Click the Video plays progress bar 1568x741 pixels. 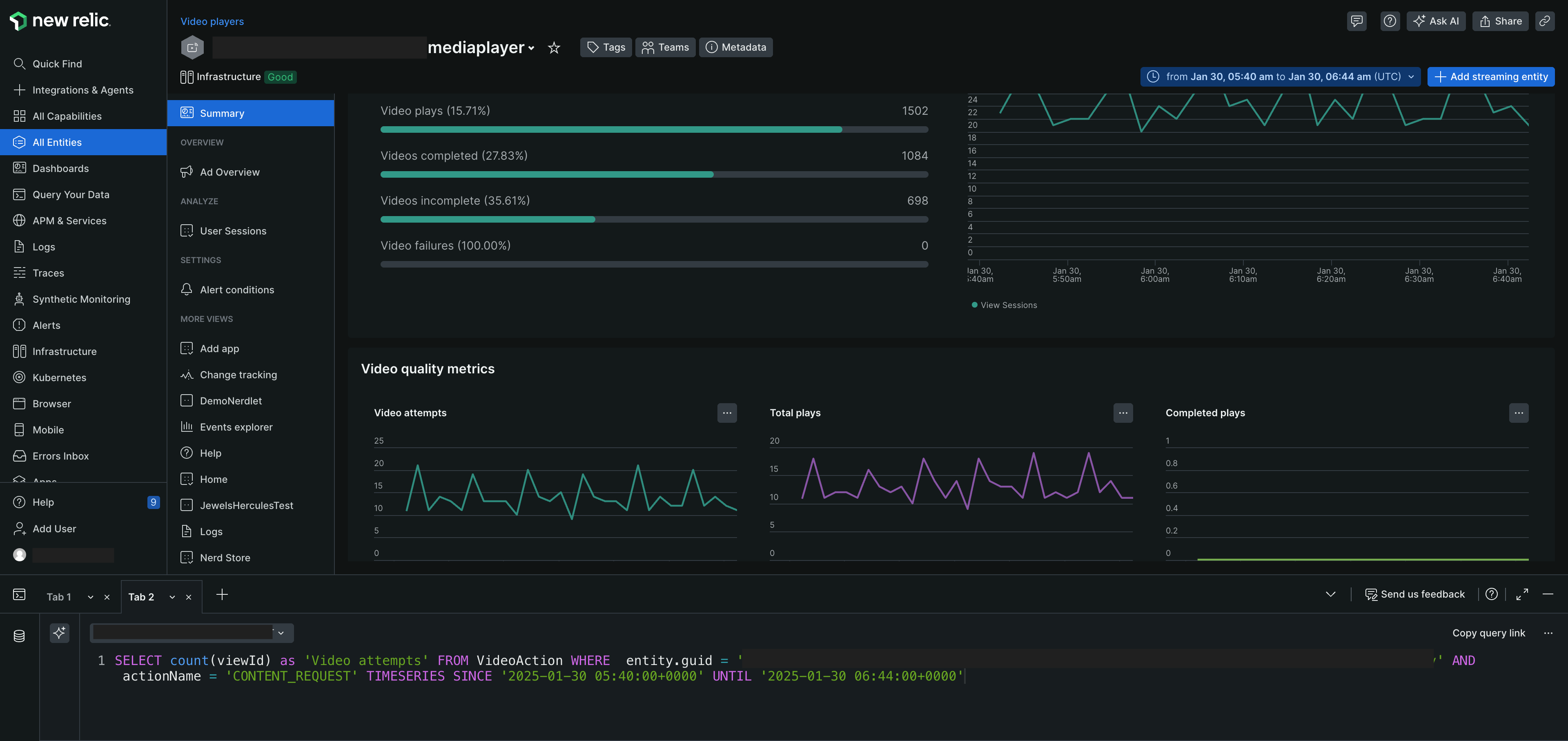tap(654, 129)
